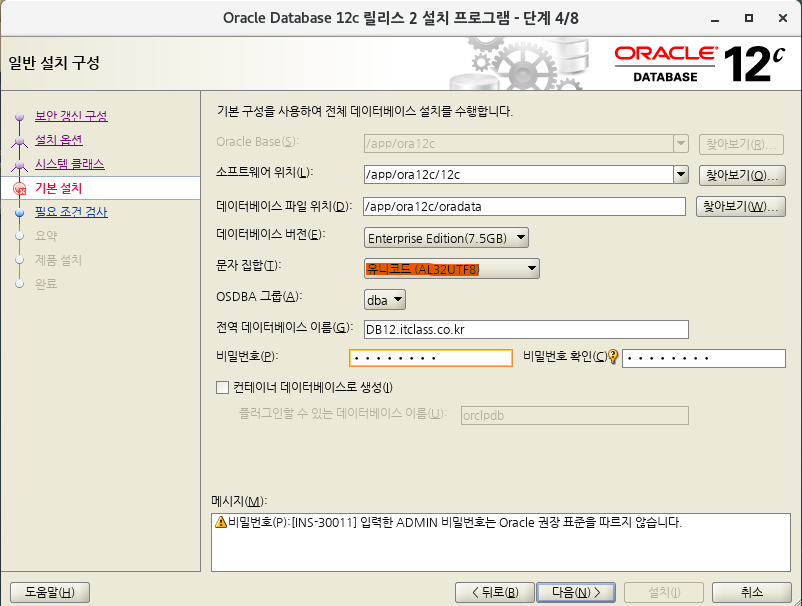Click the 제품 설치 step label

click(x=58, y=260)
